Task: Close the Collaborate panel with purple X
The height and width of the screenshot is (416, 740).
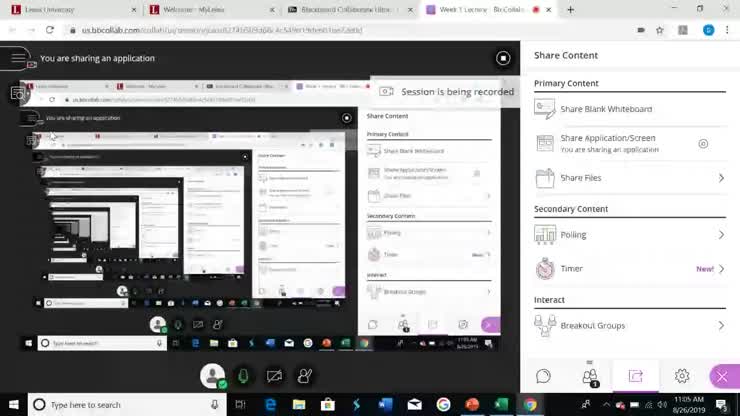Action: coord(724,376)
